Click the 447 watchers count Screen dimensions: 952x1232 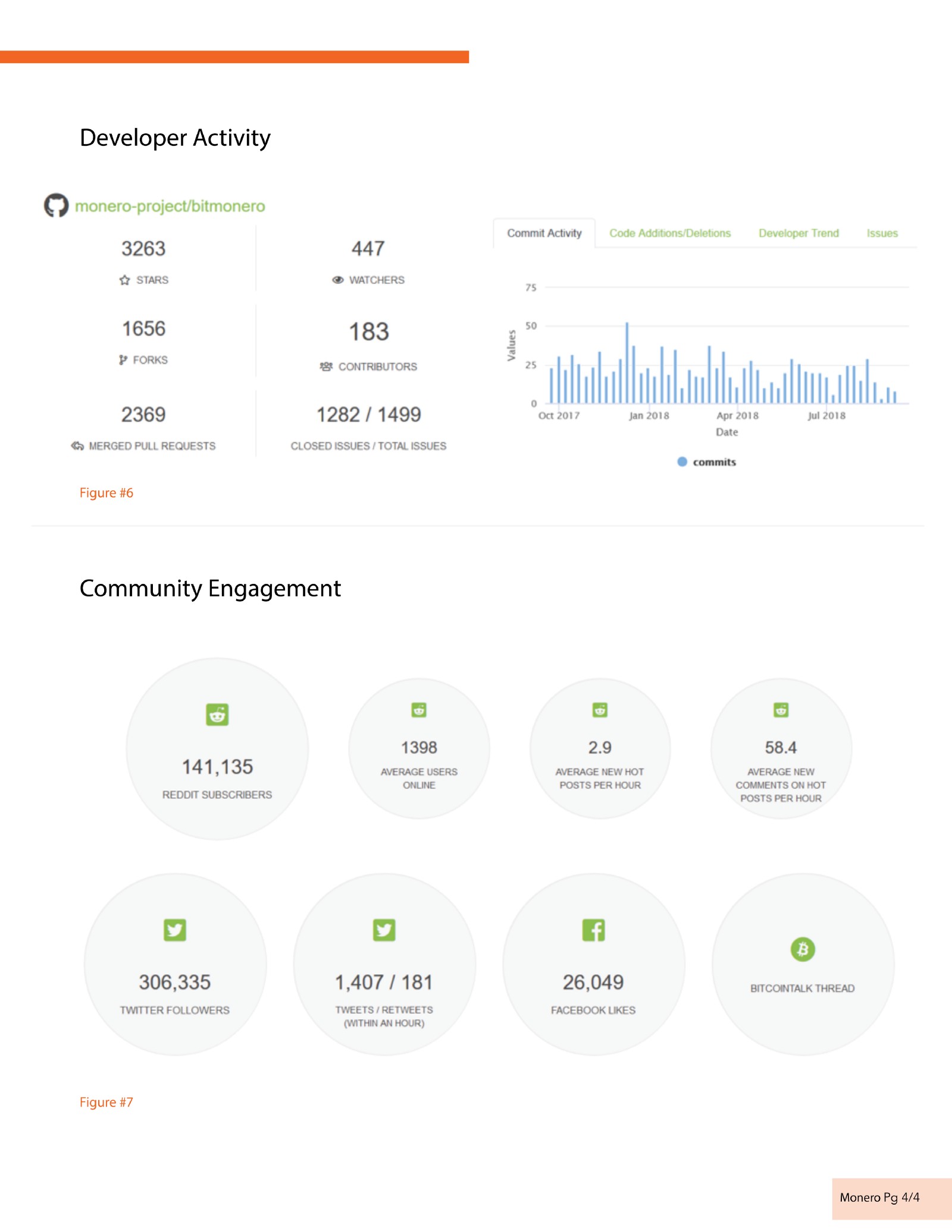368,248
